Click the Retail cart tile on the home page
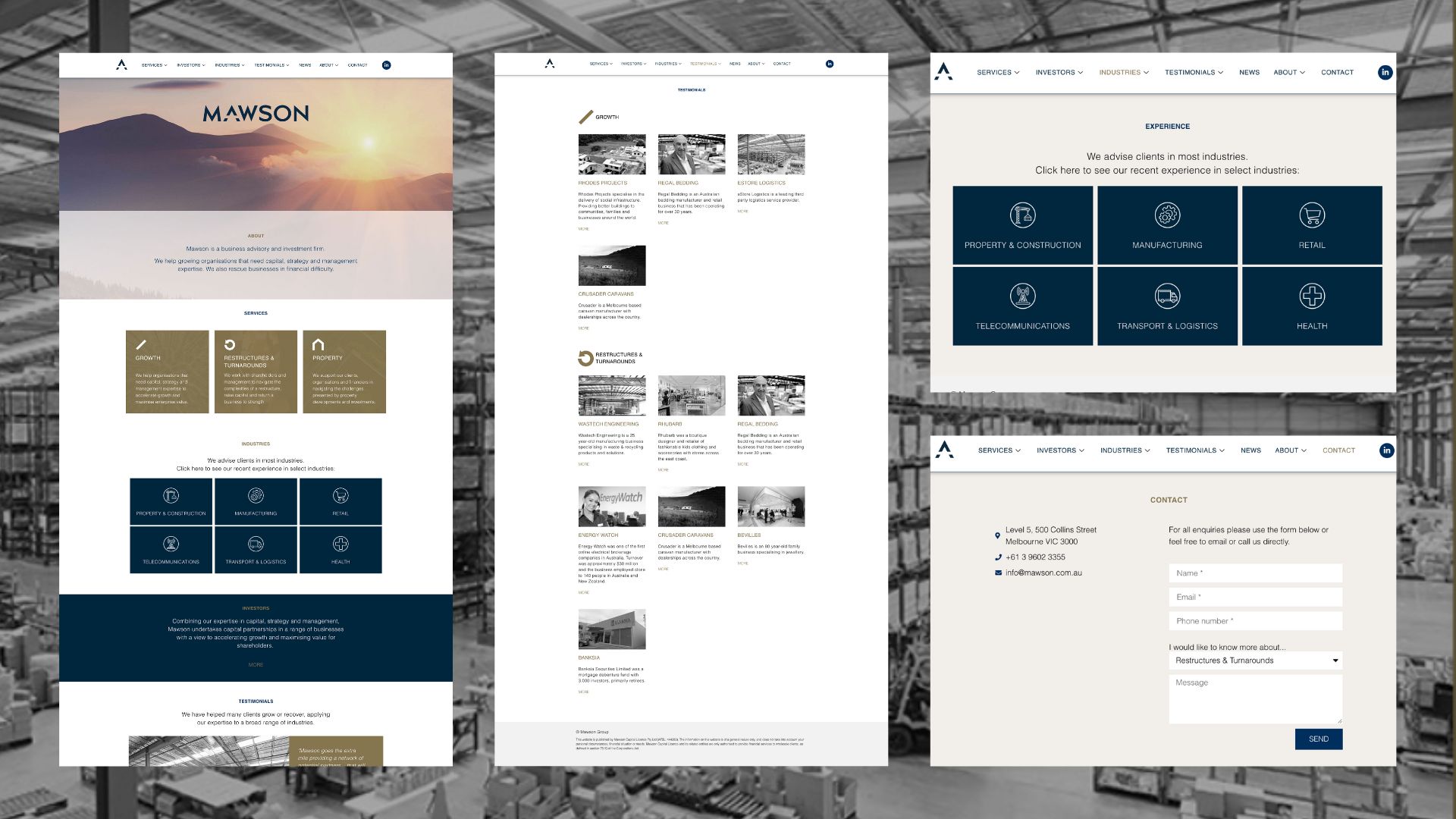Screen dimensions: 1456x819 (340, 501)
